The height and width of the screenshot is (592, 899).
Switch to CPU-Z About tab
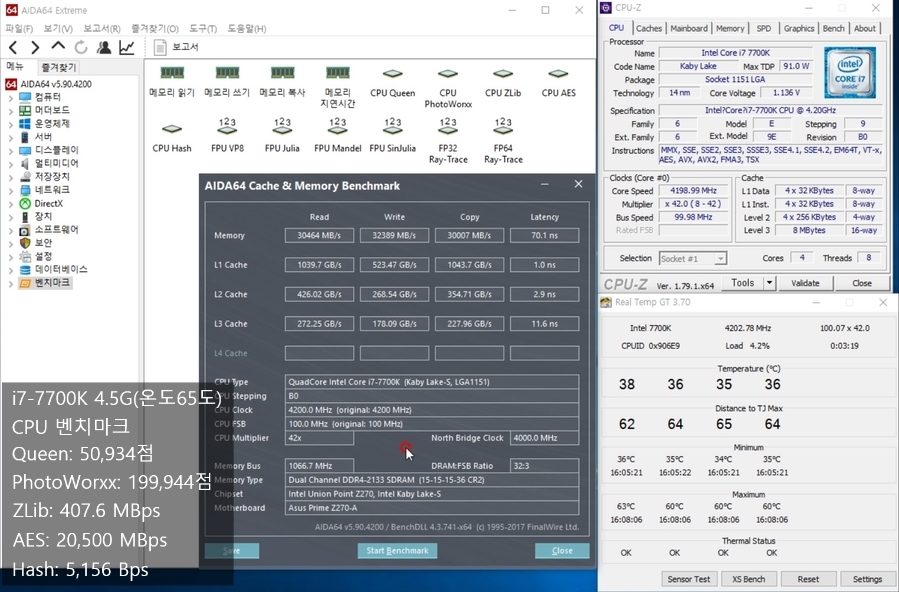[x=865, y=29]
